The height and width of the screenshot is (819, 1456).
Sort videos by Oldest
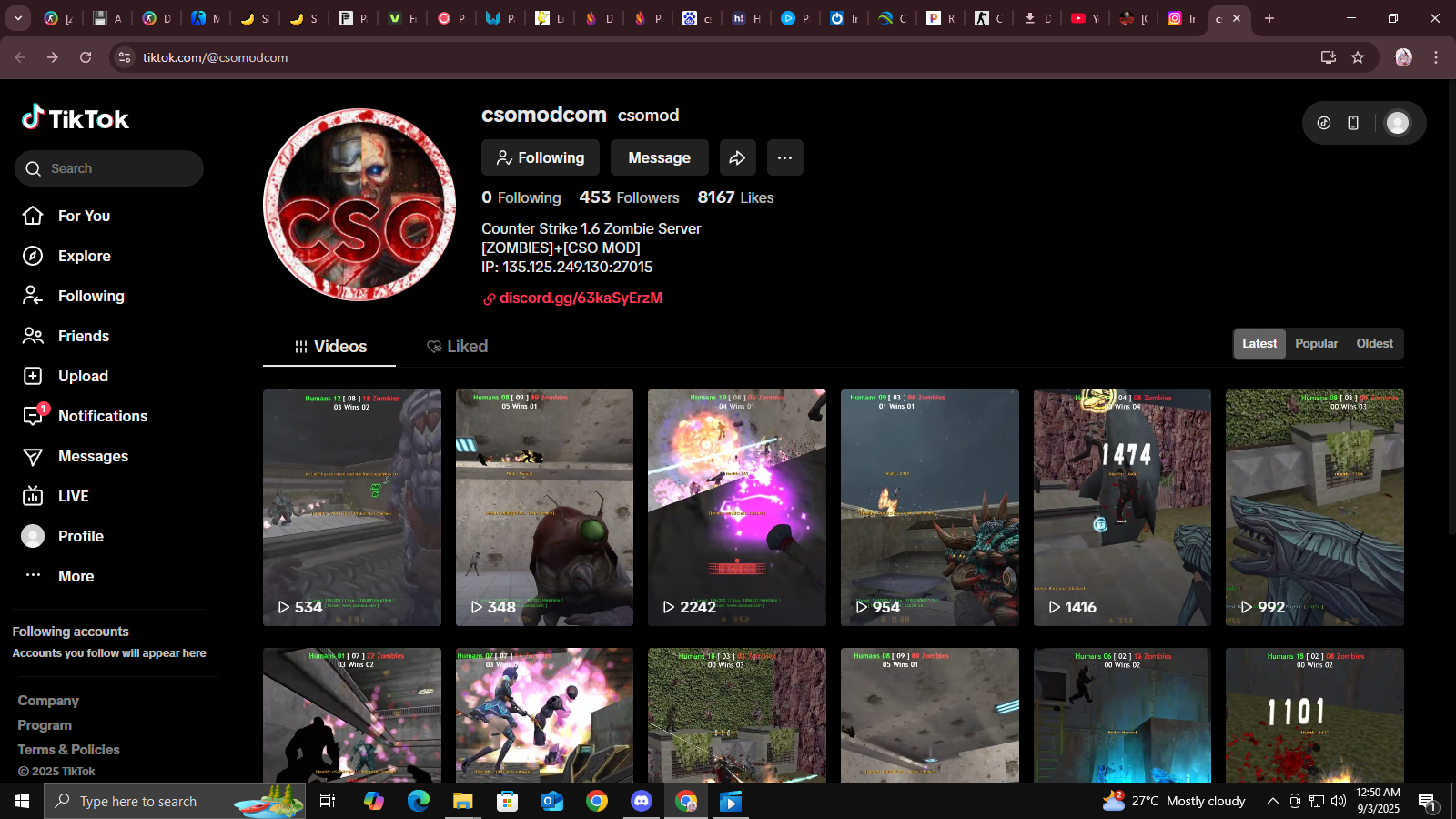(x=1374, y=343)
